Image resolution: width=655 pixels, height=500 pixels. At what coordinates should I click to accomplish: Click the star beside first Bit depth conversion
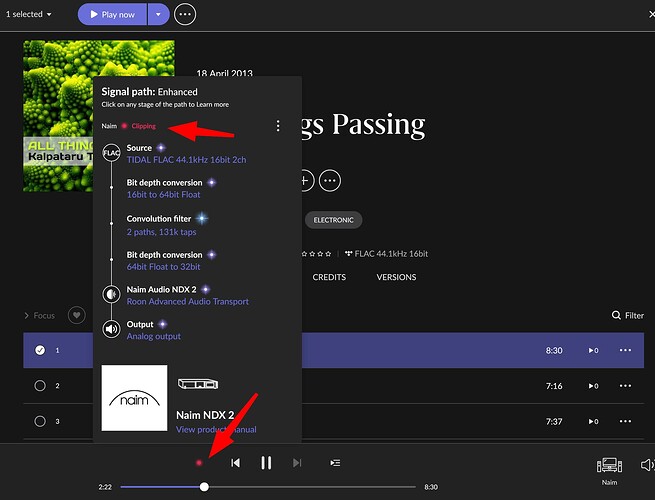click(x=212, y=182)
